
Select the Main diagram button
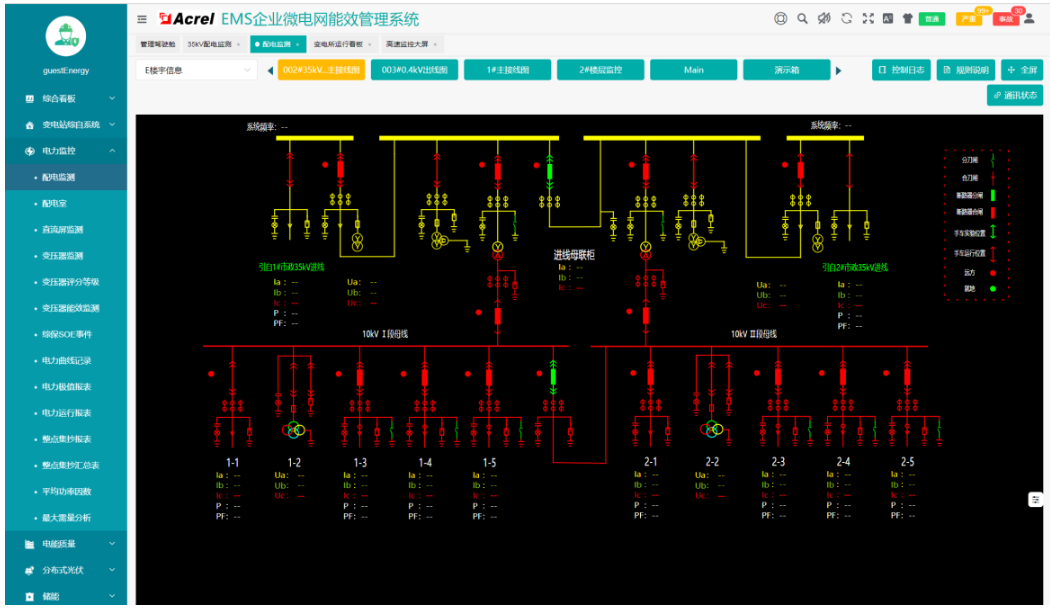tap(694, 70)
